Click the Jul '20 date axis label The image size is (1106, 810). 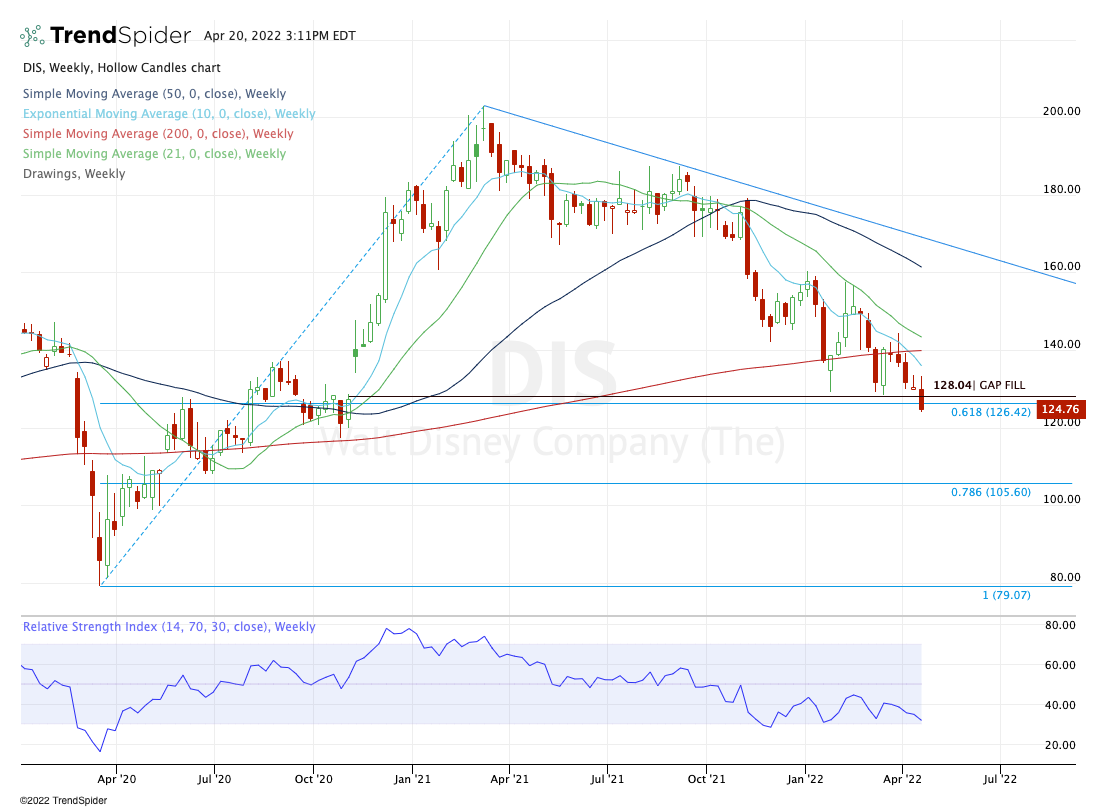pyautogui.click(x=214, y=779)
